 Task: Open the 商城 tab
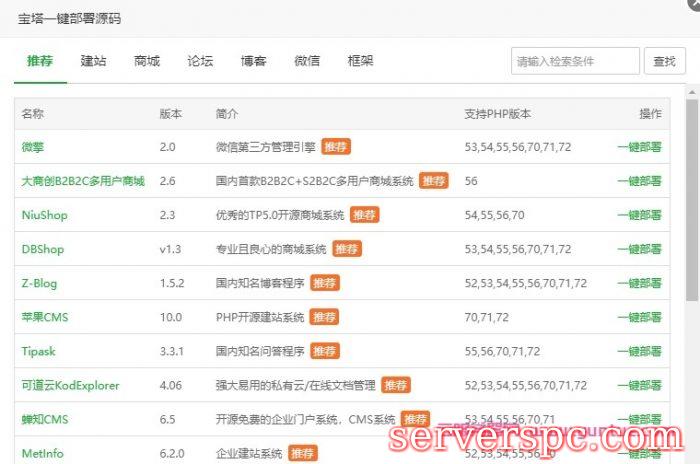147,61
